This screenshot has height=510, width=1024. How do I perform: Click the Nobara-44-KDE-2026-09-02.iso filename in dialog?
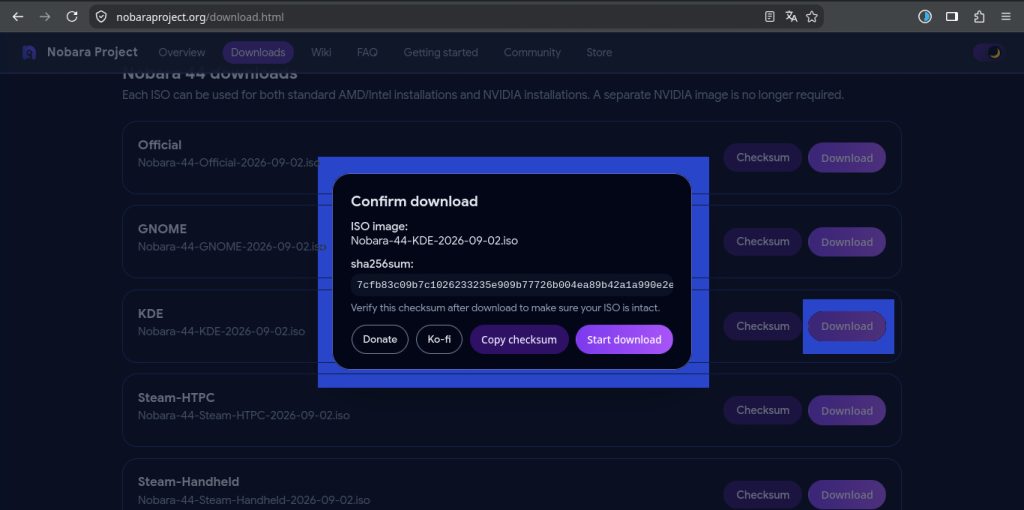[434, 240]
